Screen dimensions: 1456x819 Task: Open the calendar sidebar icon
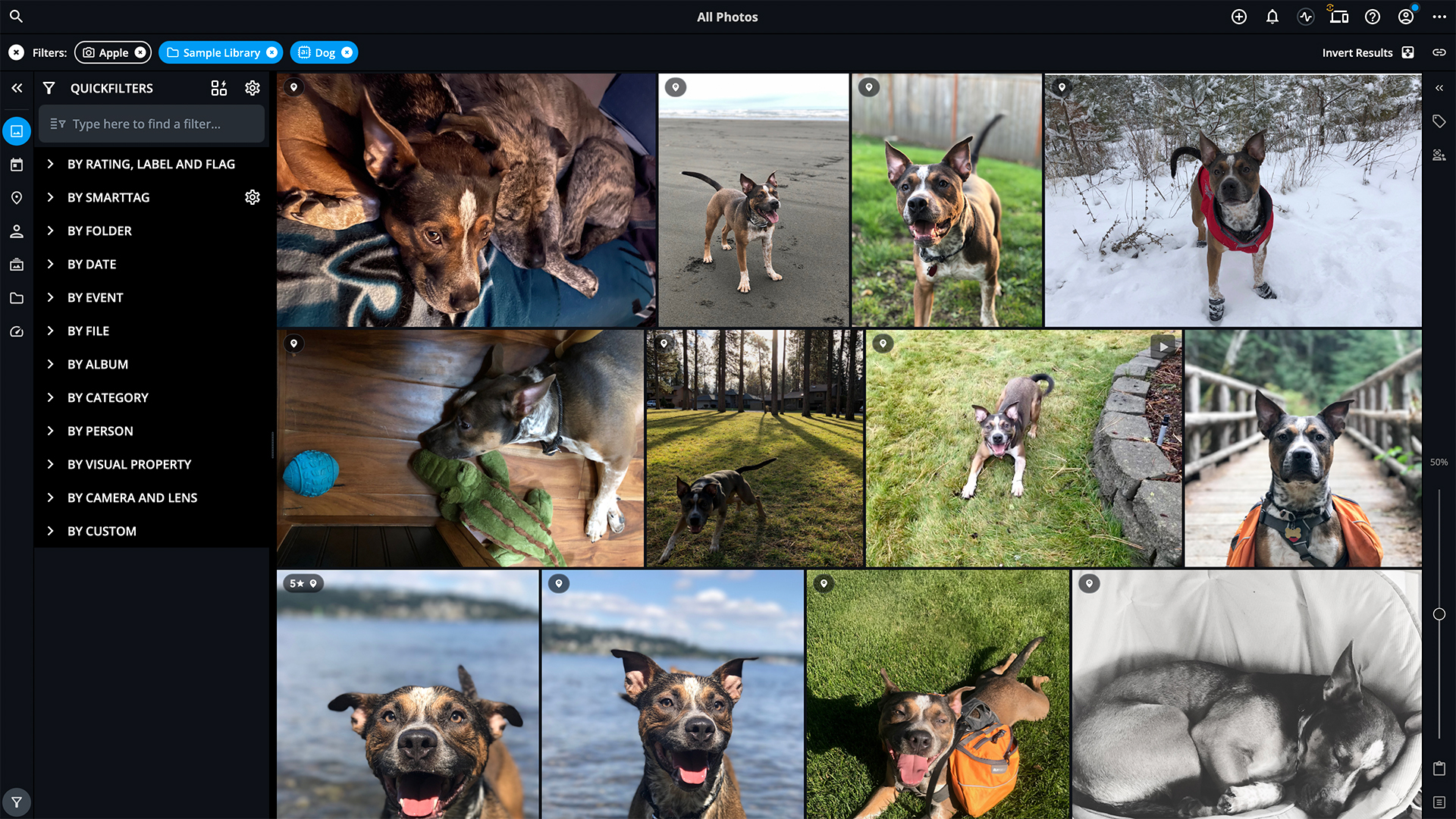coord(17,165)
